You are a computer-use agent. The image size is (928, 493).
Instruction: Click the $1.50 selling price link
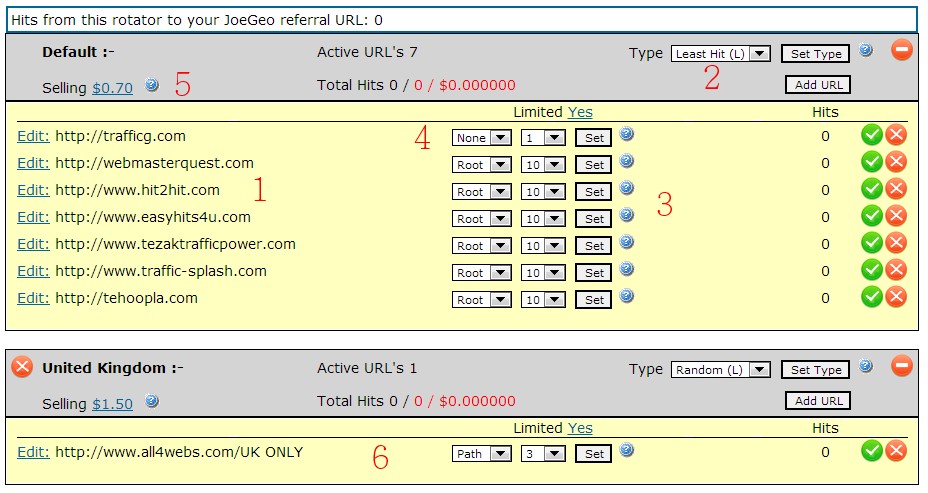pyautogui.click(x=112, y=403)
